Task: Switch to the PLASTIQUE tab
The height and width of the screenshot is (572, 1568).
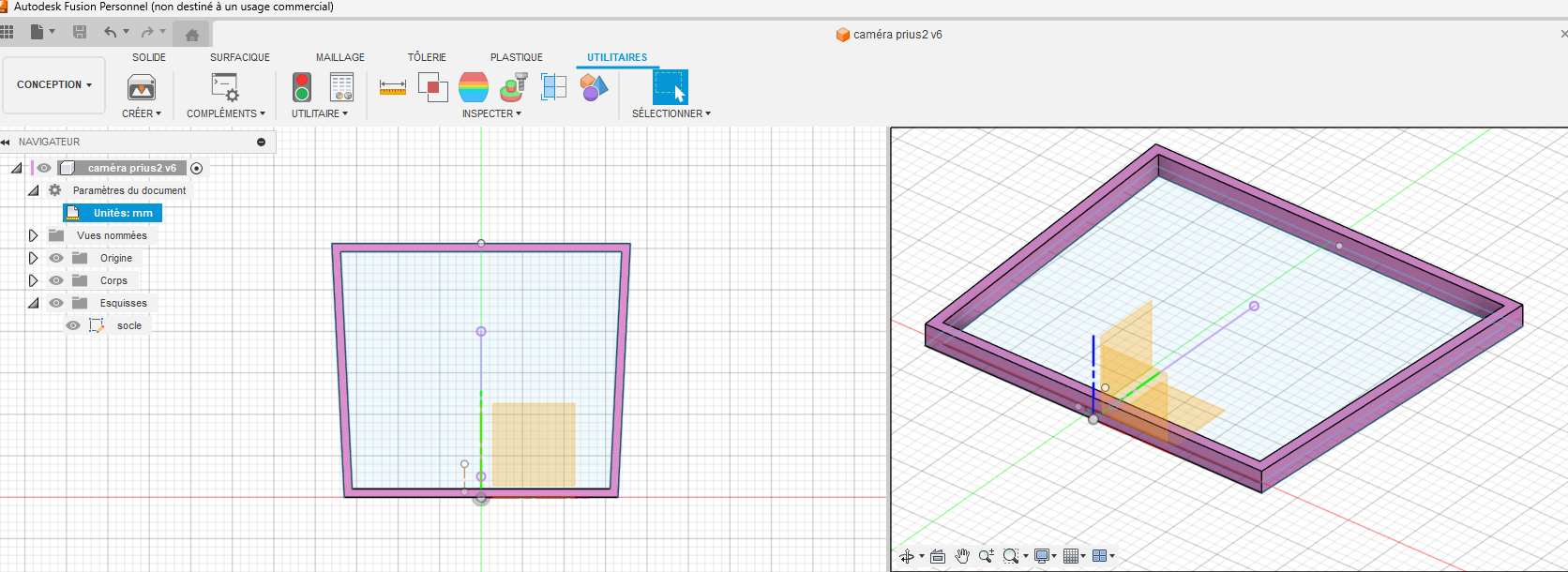Action: pos(517,57)
